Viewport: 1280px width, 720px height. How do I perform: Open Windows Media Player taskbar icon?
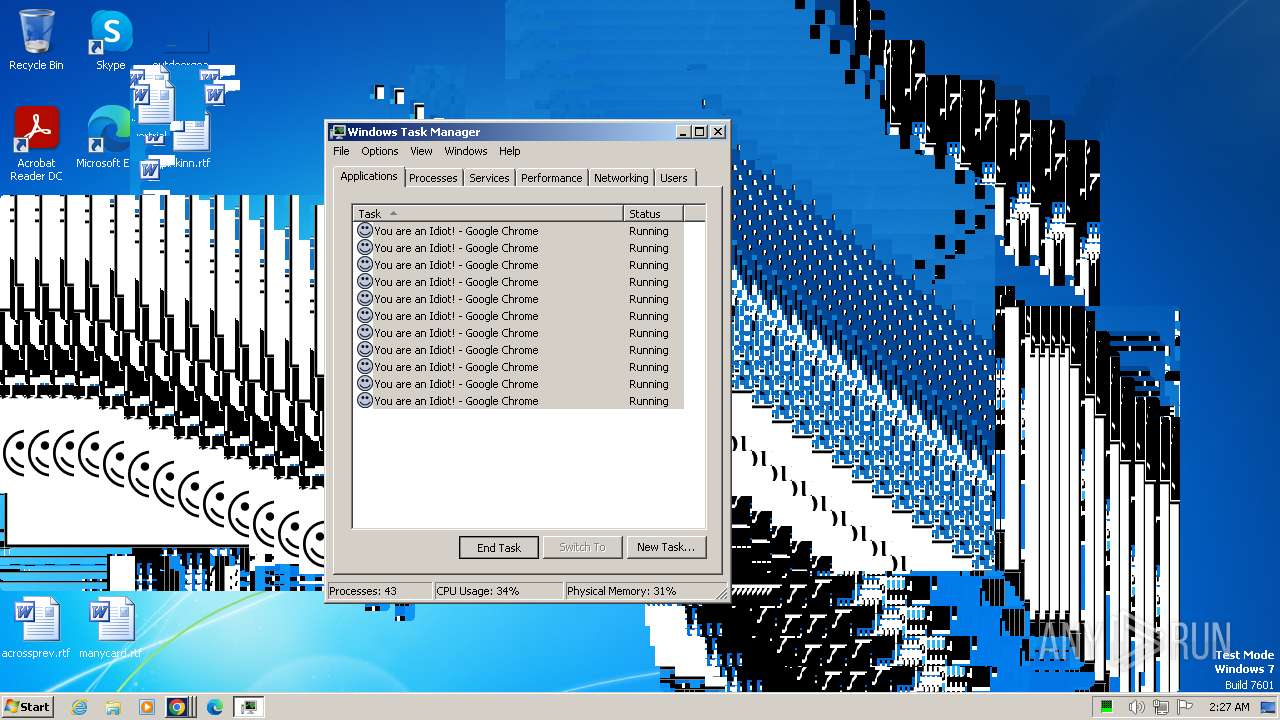[x=147, y=707]
